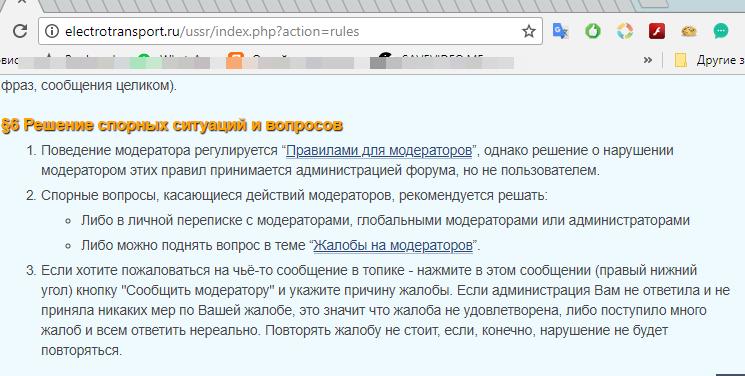Click the green bookmark icon in the bookmarks bar
The width and height of the screenshot is (745, 376).
tap(144, 61)
